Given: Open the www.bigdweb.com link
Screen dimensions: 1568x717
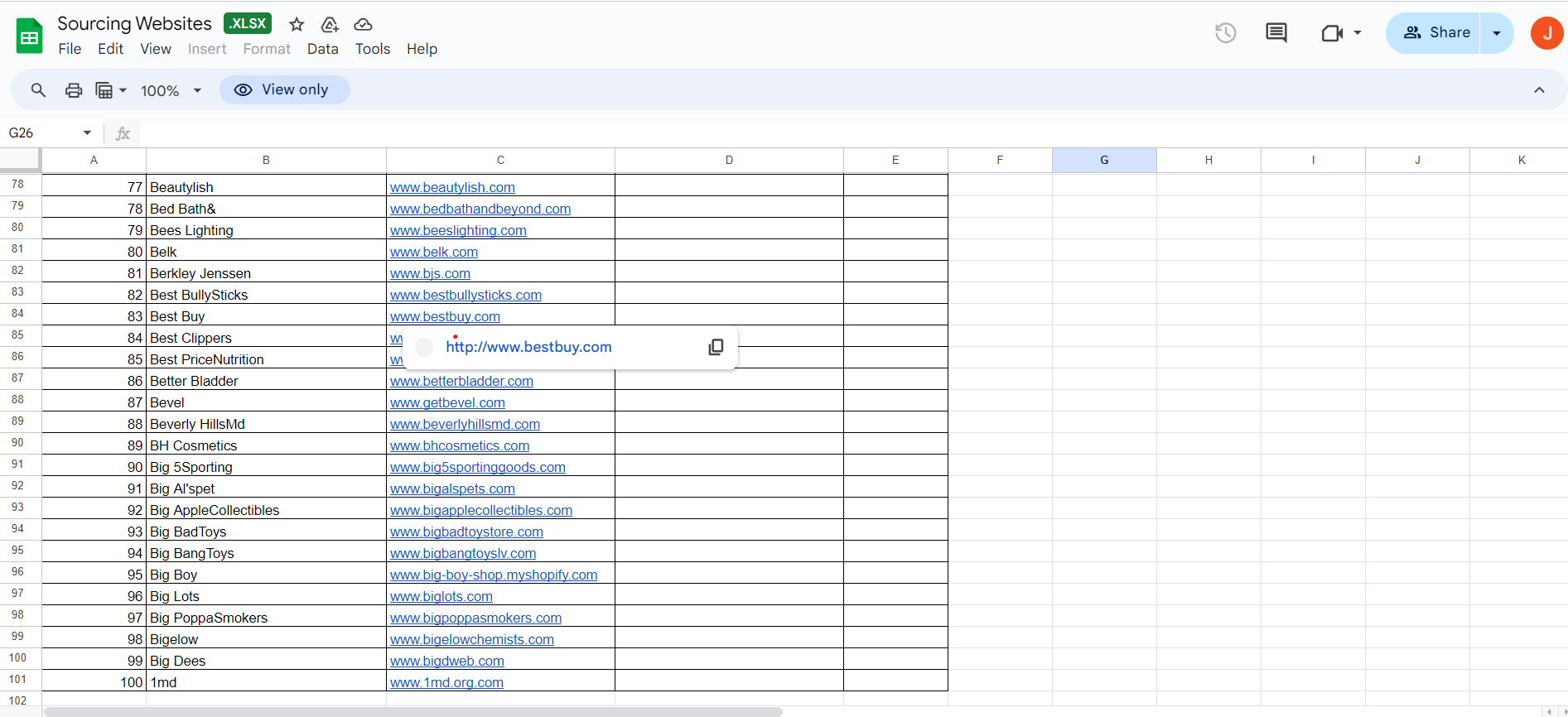Looking at the screenshot, I should 447,661.
